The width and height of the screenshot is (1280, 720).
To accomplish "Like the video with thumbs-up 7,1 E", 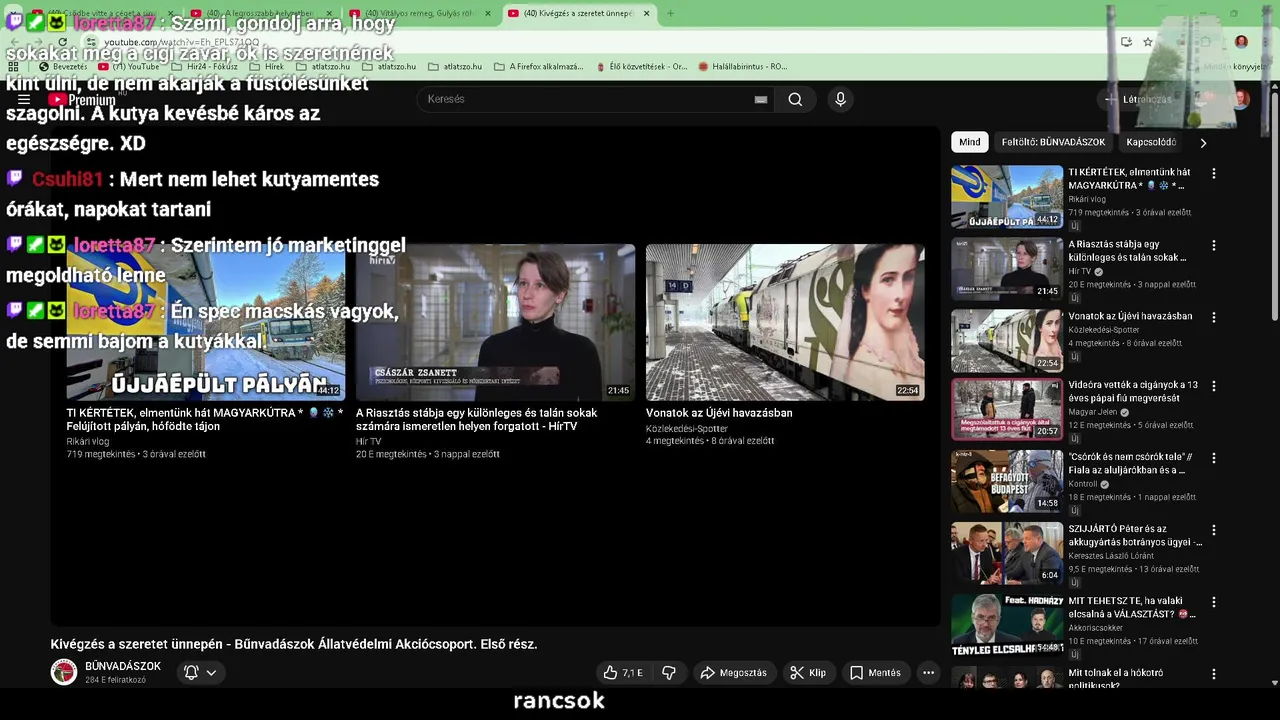I will [x=622, y=673].
